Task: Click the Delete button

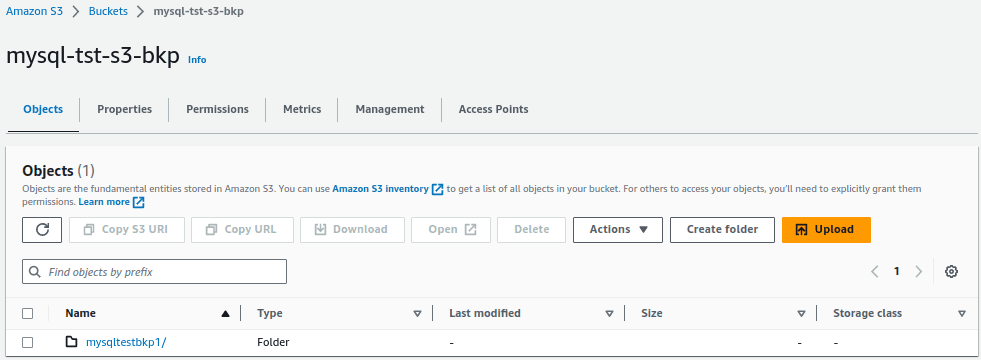Action: pyautogui.click(x=531, y=230)
